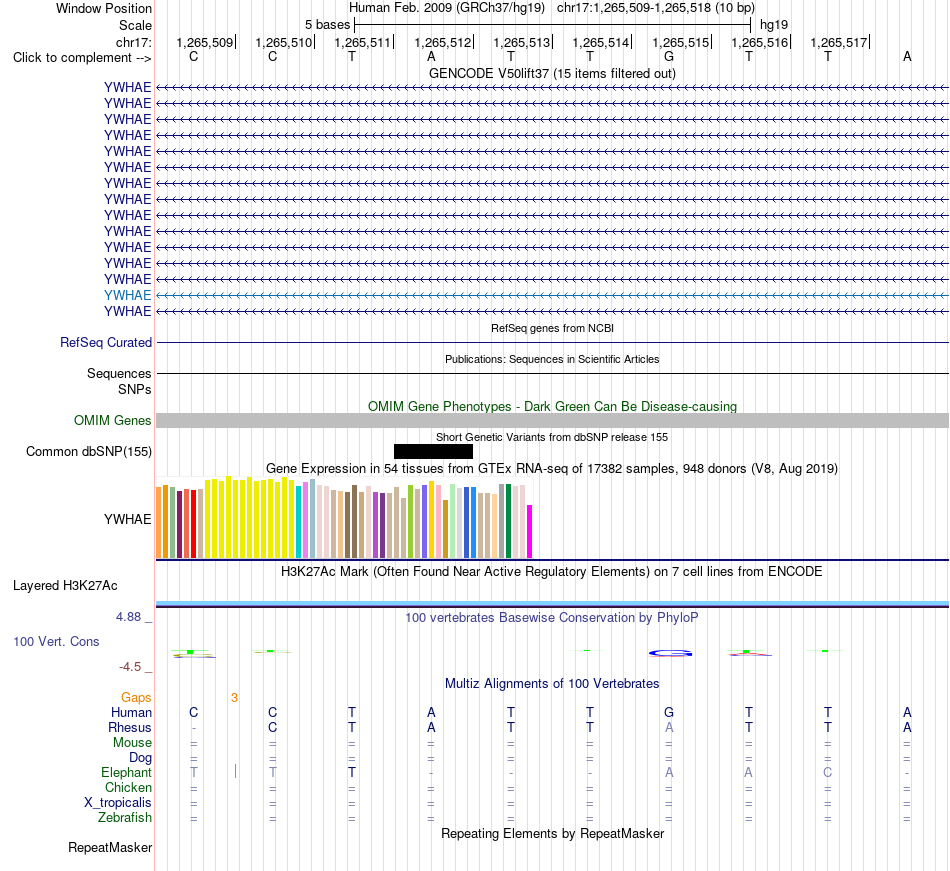Open the H3K27Ac Mark ENCODE track title
The width and height of the screenshot is (950, 871).
point(552,572)
